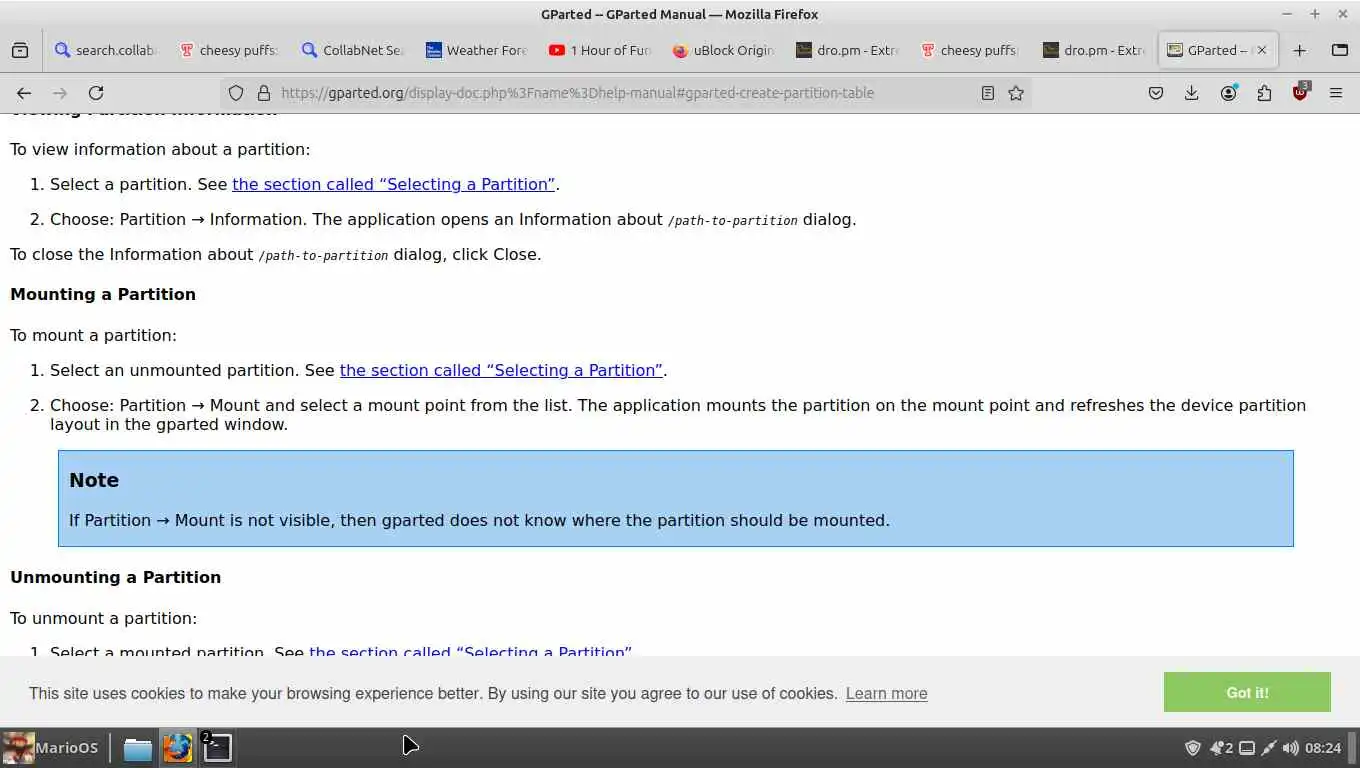
Task: Open the Extensions puzzle-piece icon
Action: [x=1265, y=93]
